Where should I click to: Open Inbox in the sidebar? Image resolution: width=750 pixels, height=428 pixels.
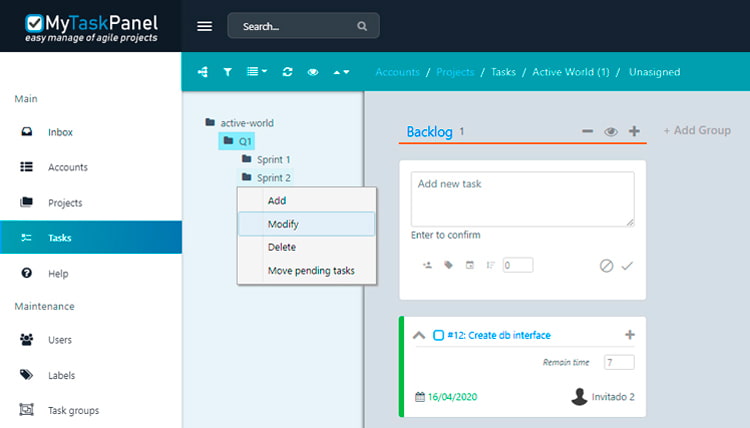(x=91, y=132)
